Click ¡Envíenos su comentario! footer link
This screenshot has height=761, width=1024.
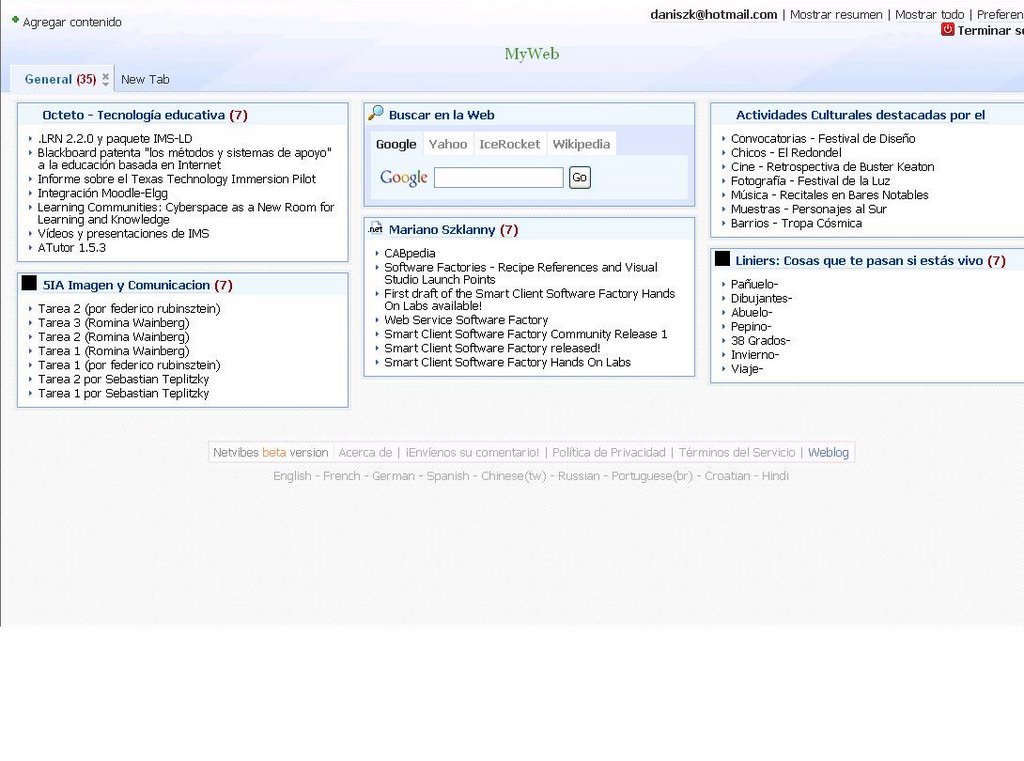click(472, 453)
